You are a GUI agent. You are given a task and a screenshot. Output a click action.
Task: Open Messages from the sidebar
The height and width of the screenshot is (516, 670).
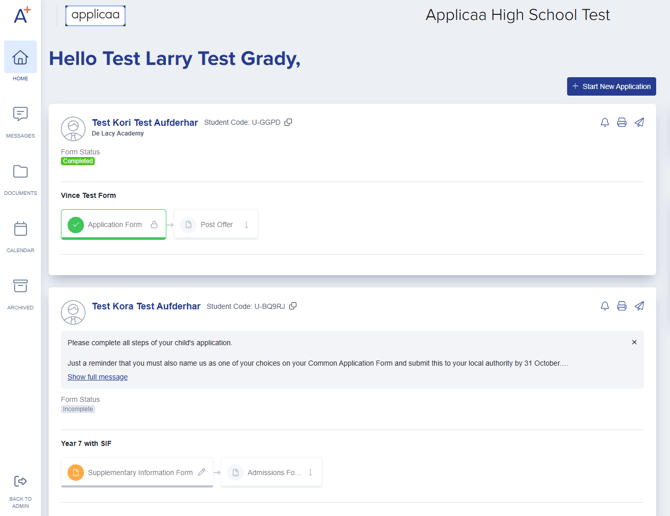click(20, 119)
